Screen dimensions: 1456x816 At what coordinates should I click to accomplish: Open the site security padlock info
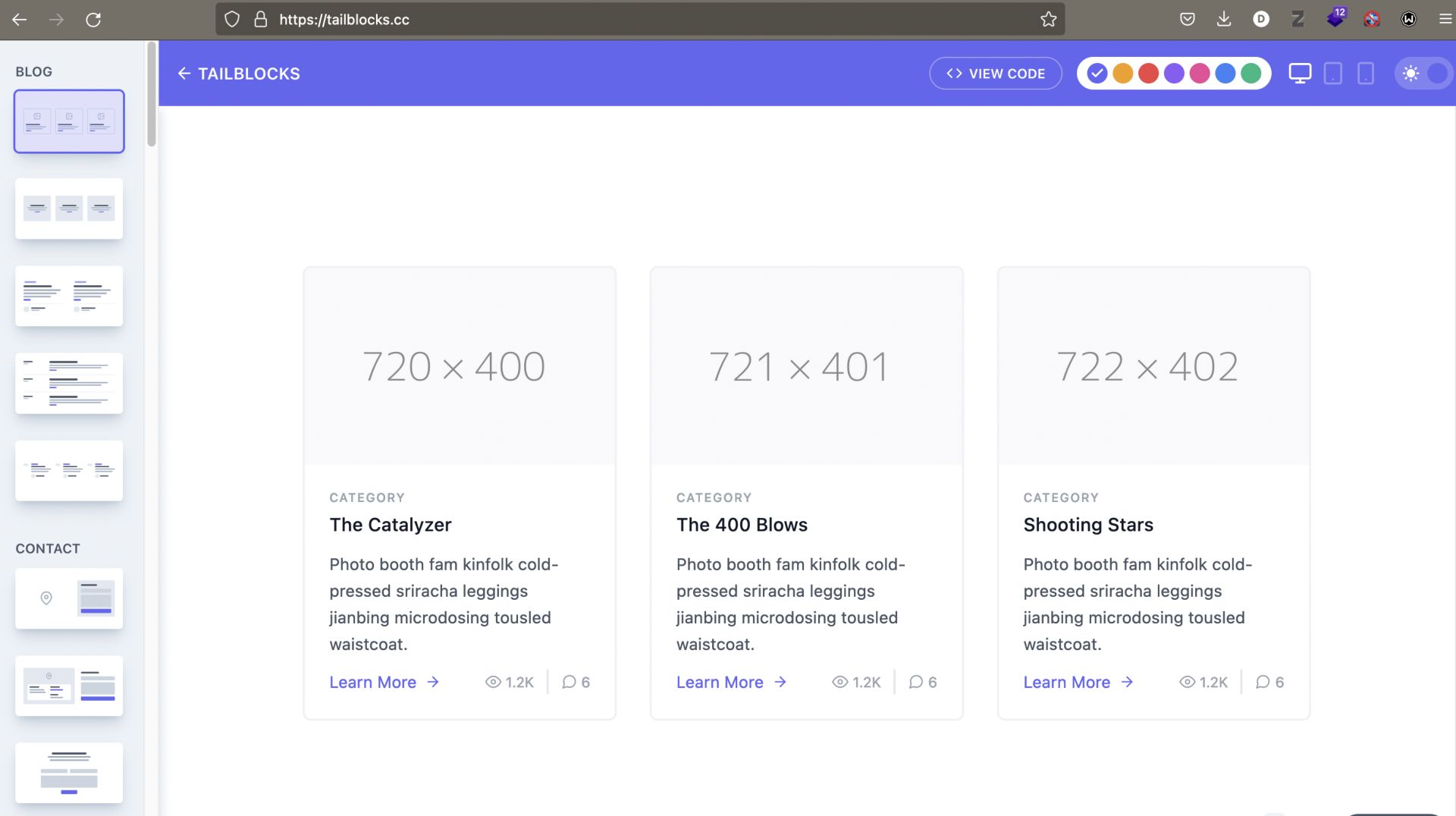[x=261, y=20]
